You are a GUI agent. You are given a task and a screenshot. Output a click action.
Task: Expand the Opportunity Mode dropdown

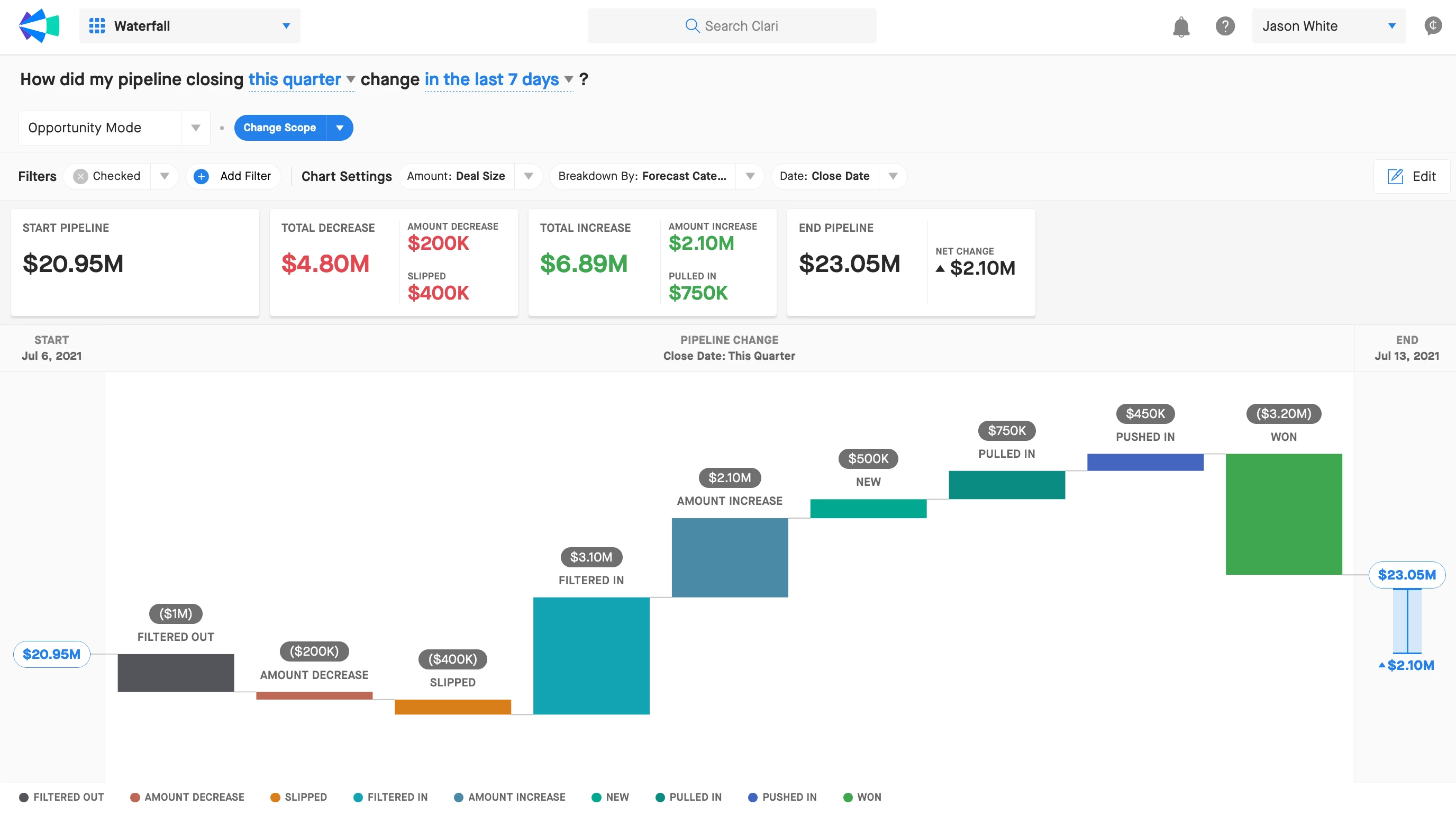tap(196, 128)
